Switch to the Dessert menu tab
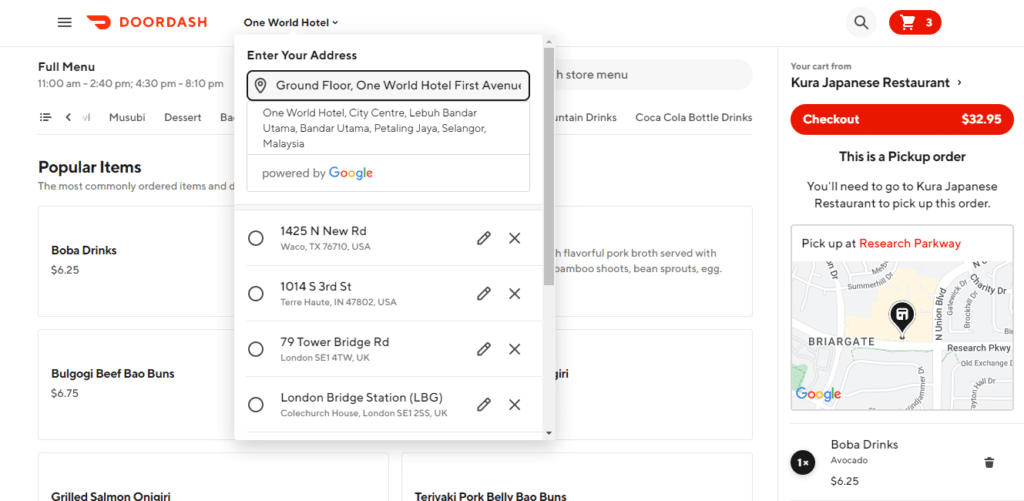The width and height of the screenshot is (1024, 501). 183,118
